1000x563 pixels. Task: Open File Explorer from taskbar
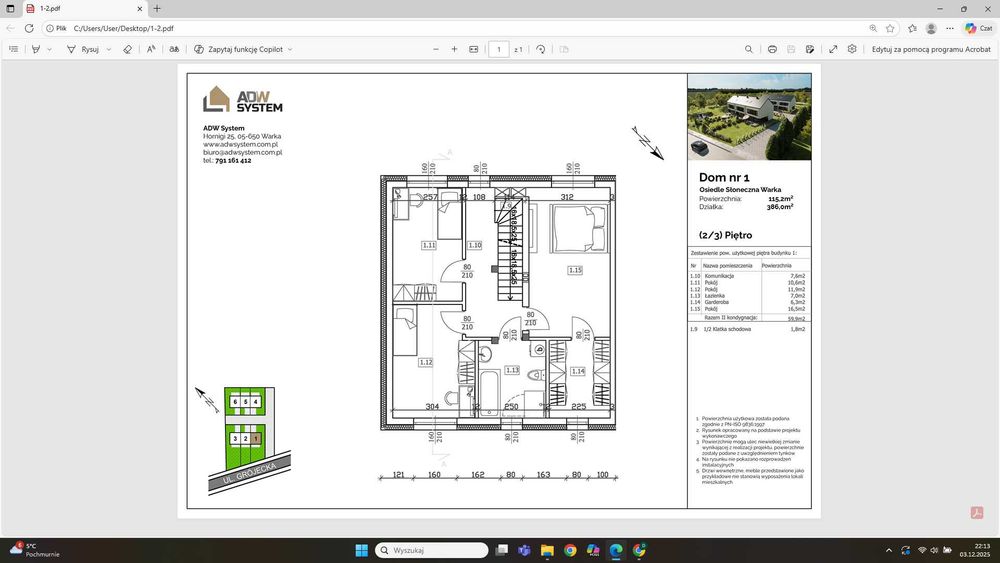coord(547,550)
